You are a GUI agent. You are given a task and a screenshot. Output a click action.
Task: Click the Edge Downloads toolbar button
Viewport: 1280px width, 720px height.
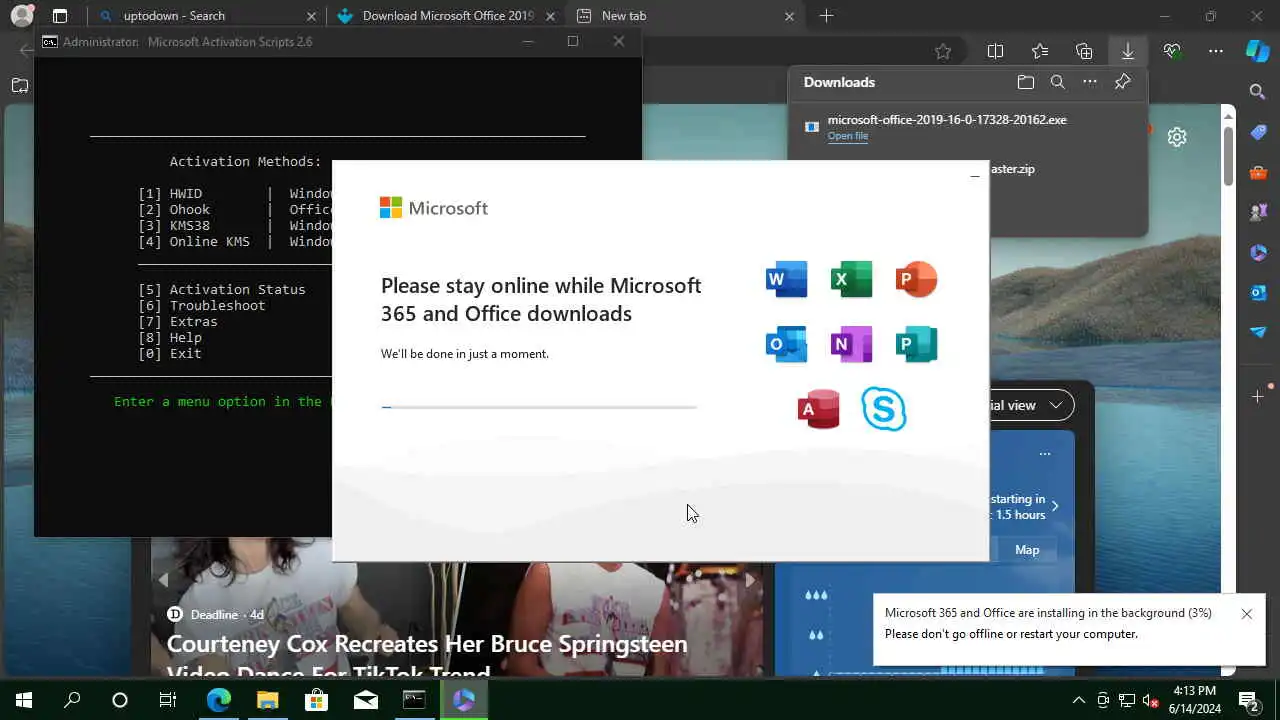coord(1127,51)
